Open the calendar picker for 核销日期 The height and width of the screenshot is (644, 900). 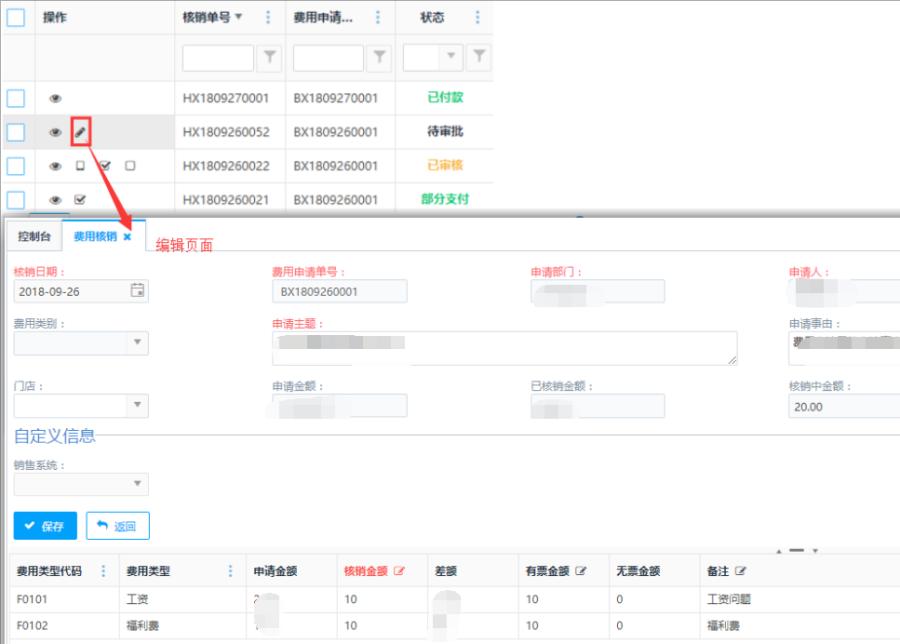pyautogui.click(x=138, y=291)
